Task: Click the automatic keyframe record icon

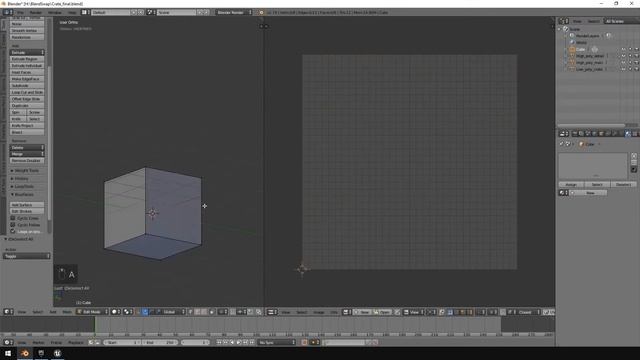Action: 304,342
